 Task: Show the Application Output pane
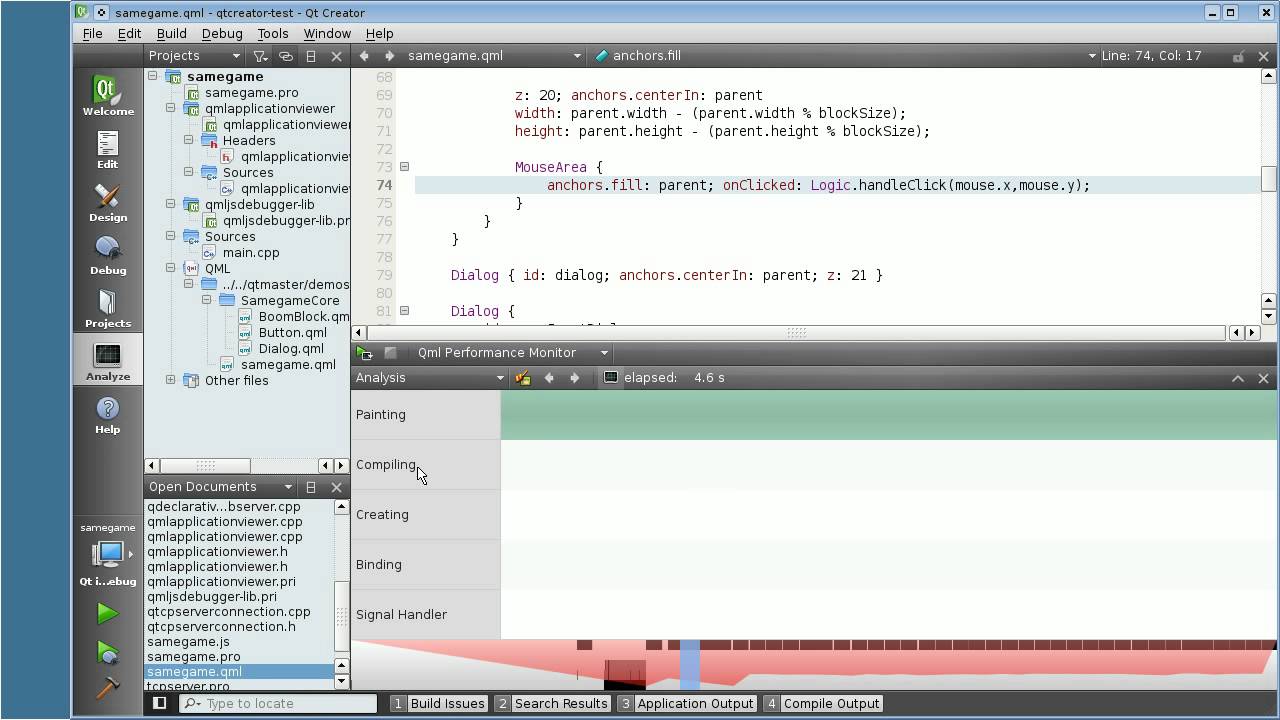click(686, 703)
